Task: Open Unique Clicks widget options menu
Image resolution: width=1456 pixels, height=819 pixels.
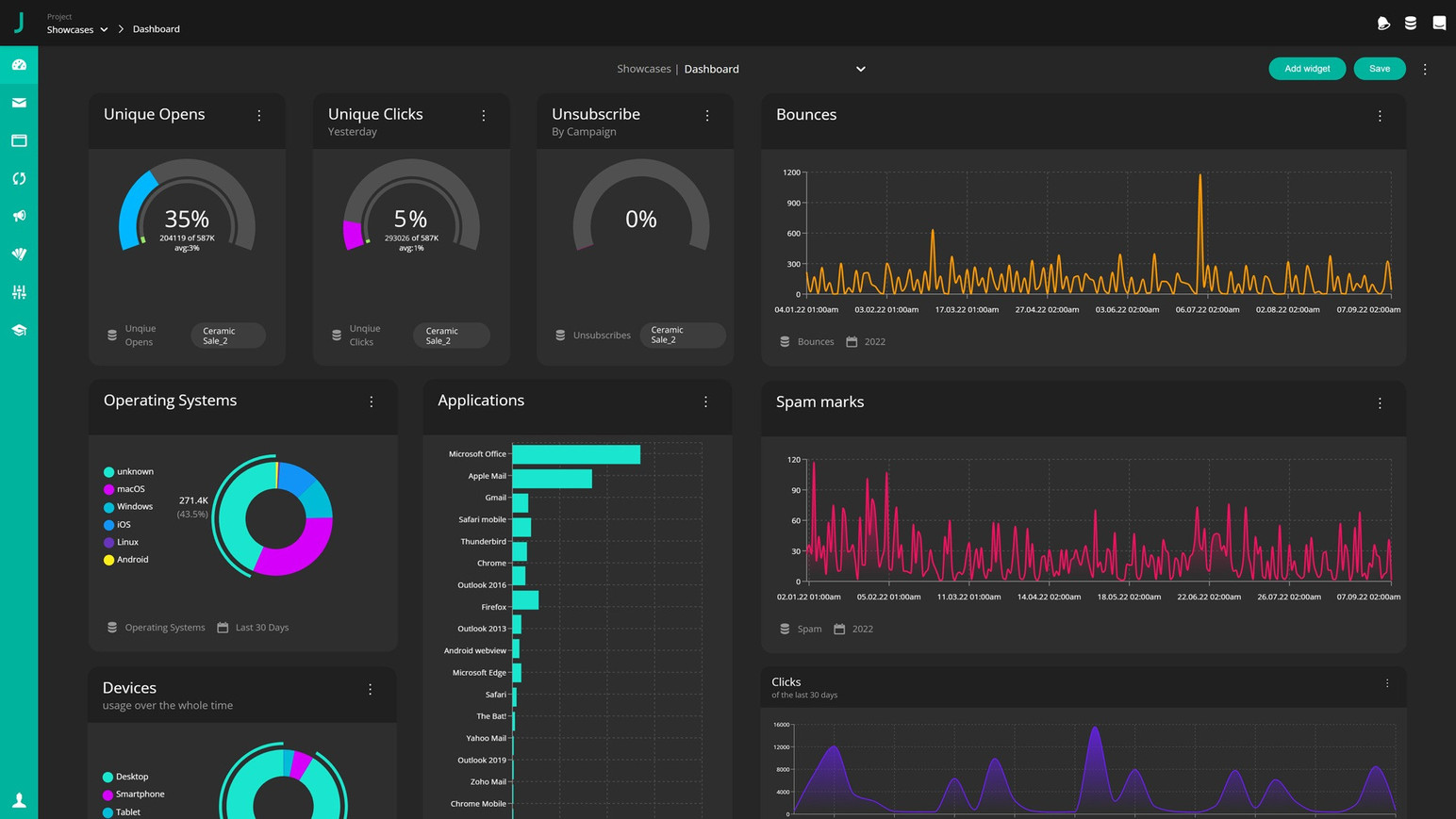Action: tap(484, 115)
